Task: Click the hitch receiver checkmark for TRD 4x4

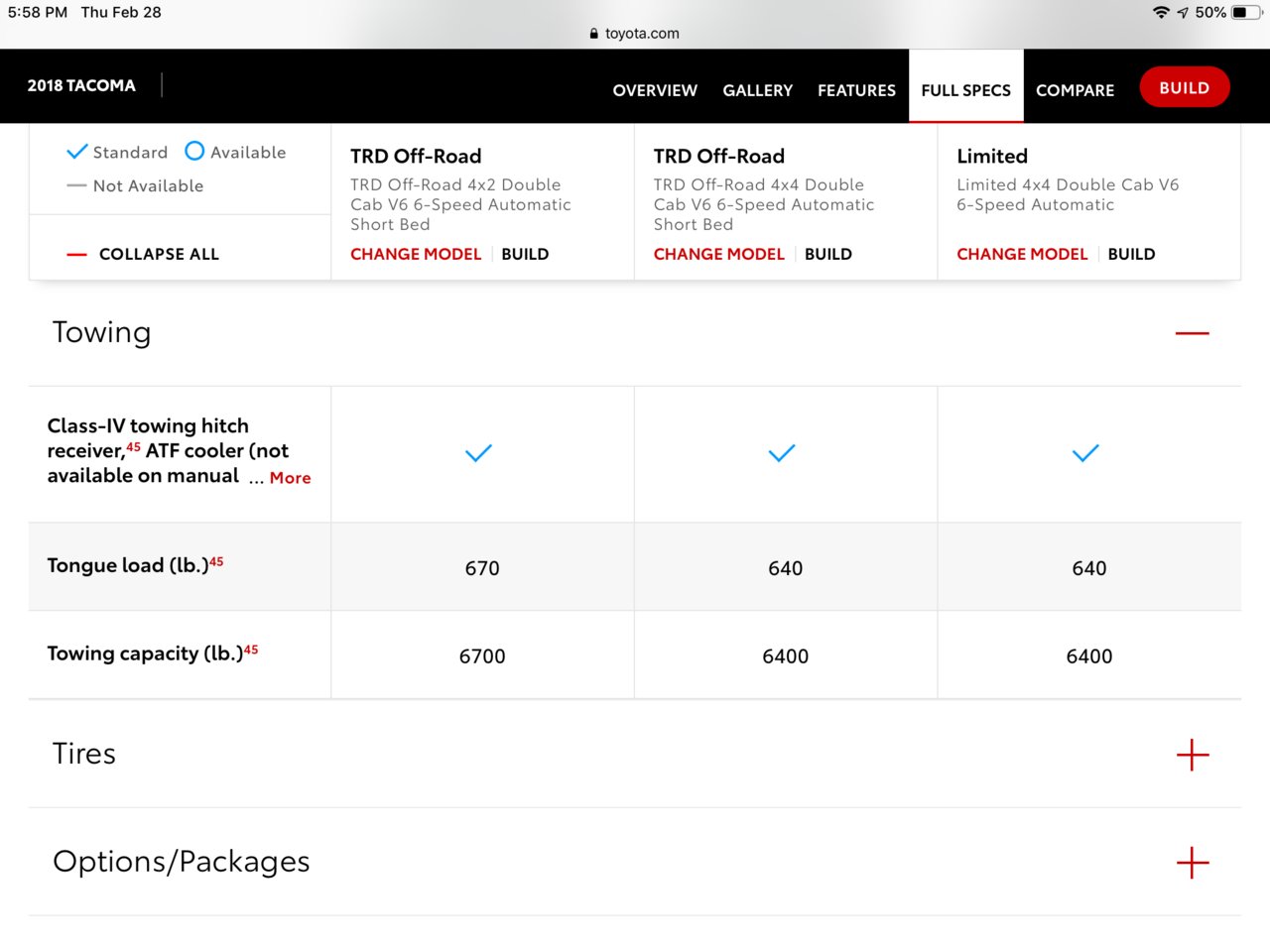Action: click(x=782, y=453)
